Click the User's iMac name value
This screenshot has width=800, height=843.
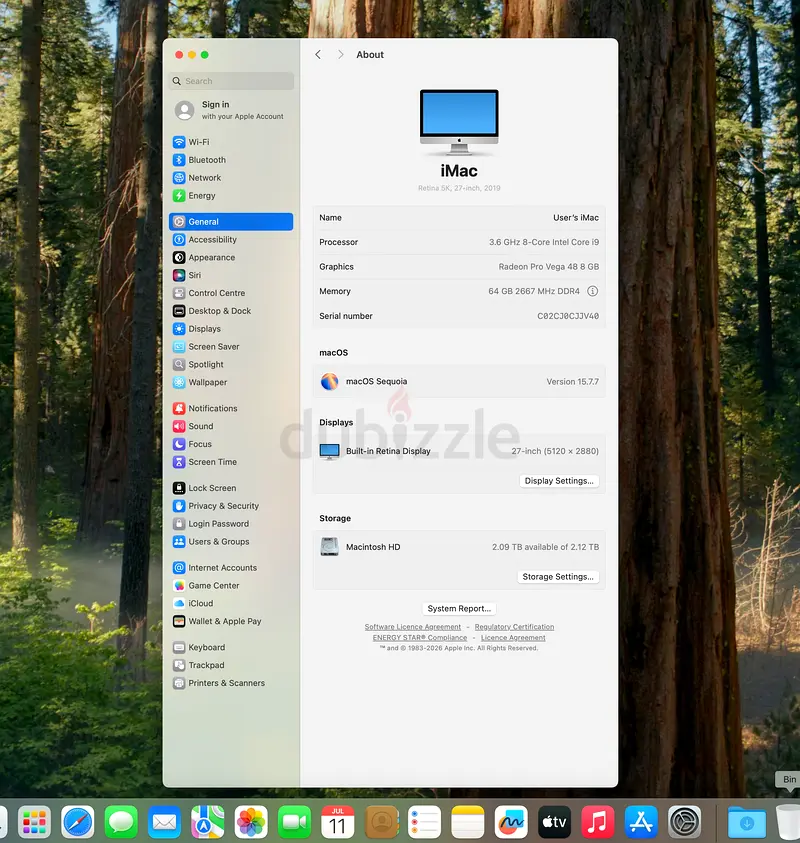tap(576, 218)
